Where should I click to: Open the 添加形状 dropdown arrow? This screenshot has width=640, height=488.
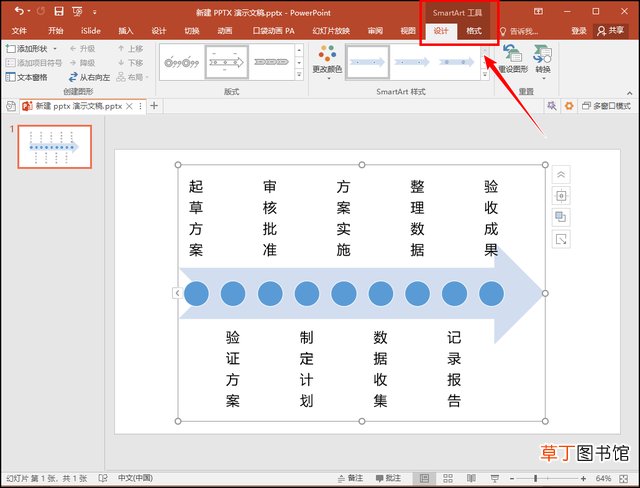pyautogui.click(x=55, y=49)
